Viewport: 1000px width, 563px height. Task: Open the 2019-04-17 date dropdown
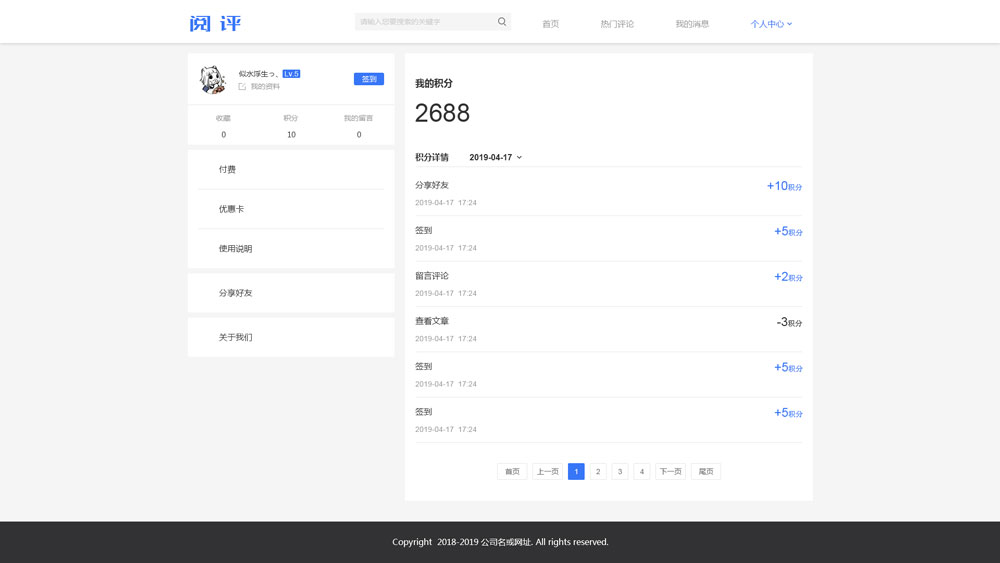(495, 158)
